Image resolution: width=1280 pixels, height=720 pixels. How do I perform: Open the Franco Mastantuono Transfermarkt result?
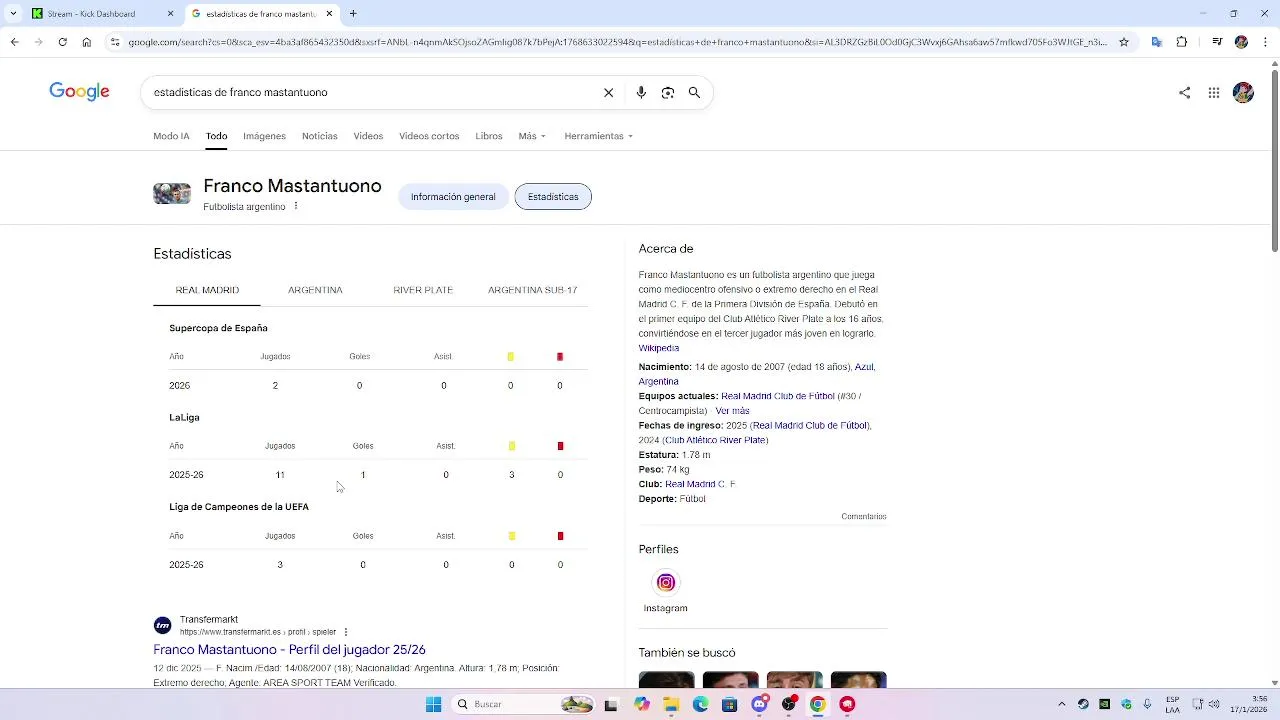(x=289, y=650)
